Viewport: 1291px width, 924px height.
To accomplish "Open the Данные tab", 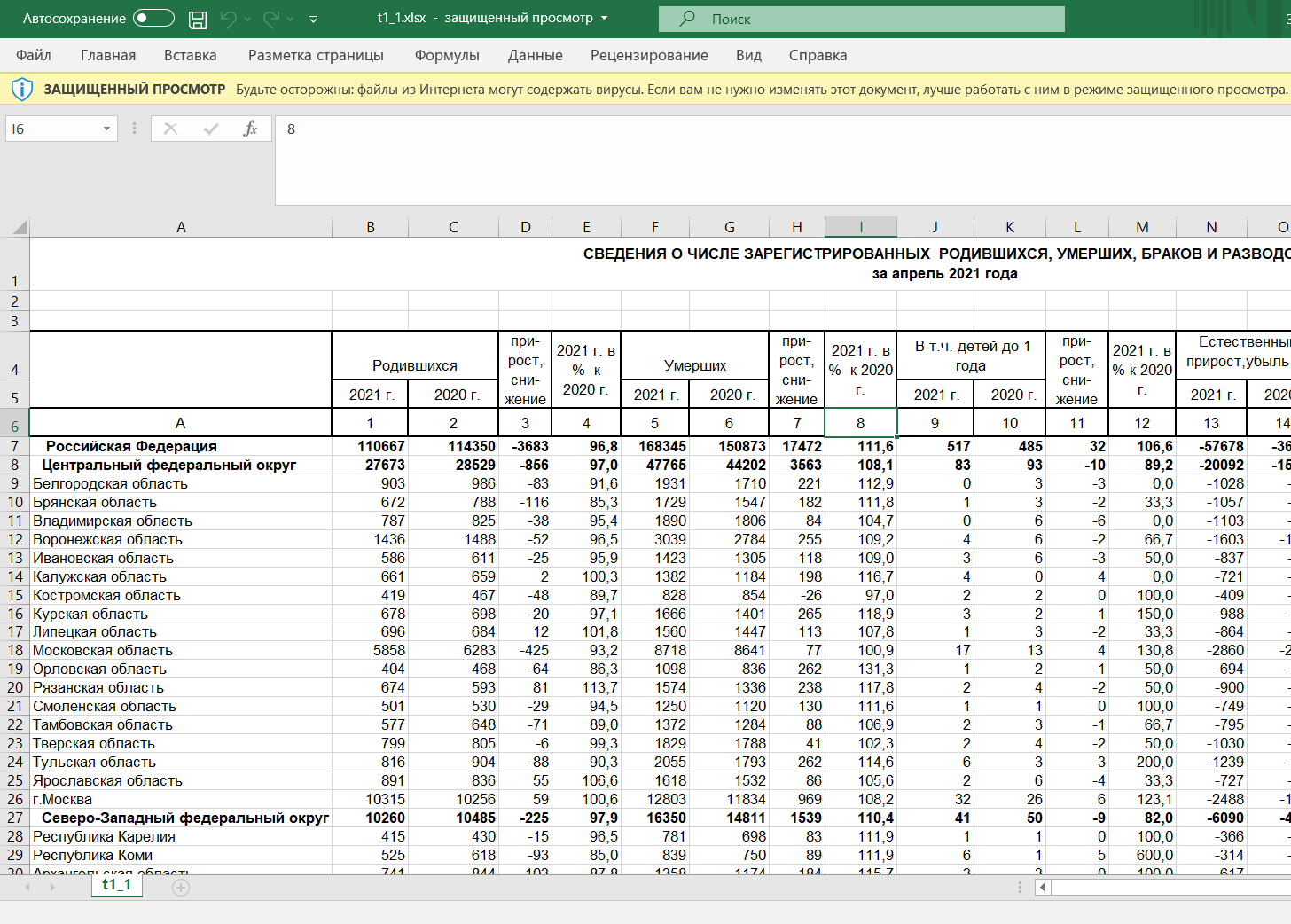I will (x=536, y=55).
